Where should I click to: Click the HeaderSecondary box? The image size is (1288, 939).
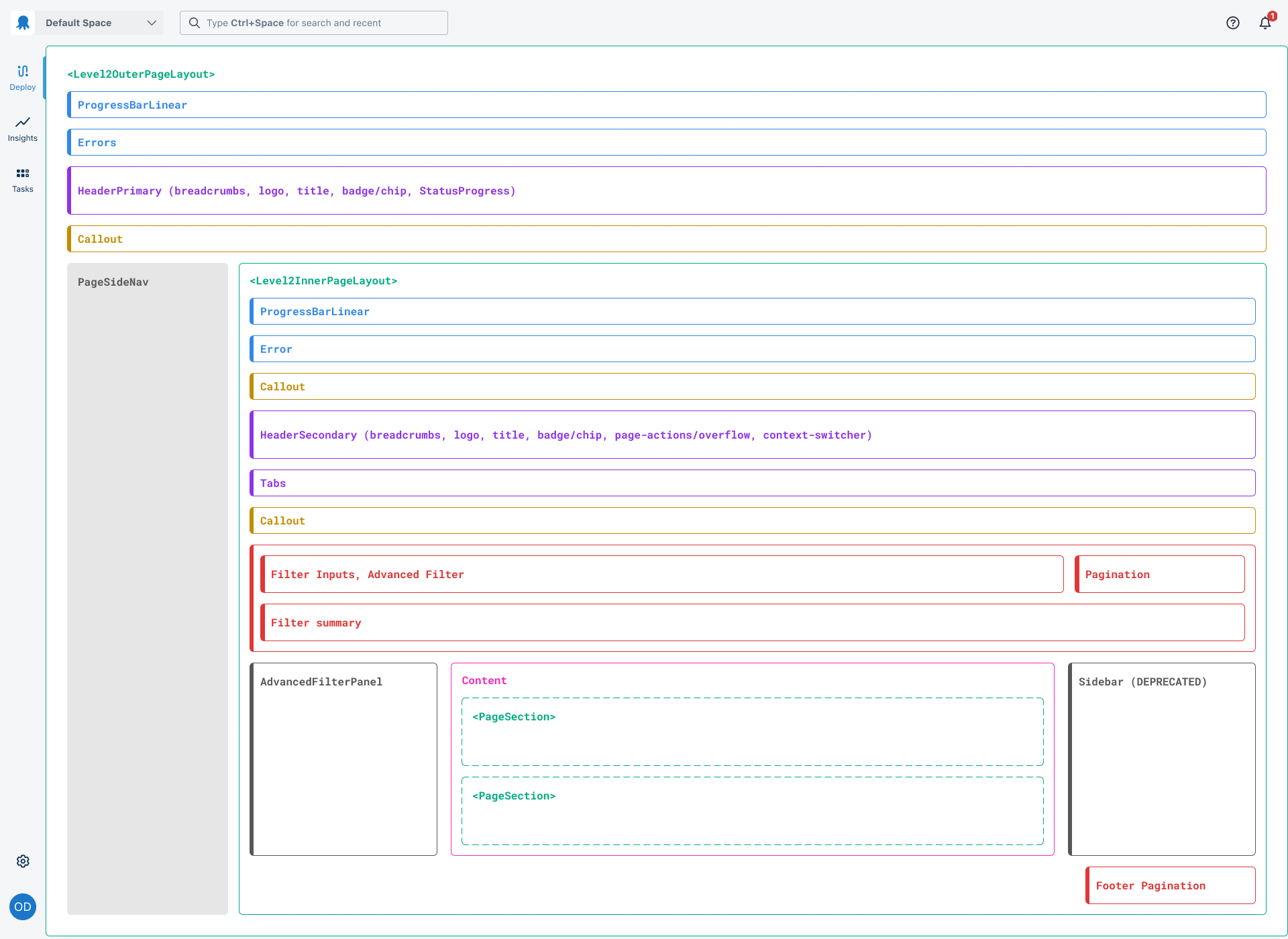click(753, 435)
